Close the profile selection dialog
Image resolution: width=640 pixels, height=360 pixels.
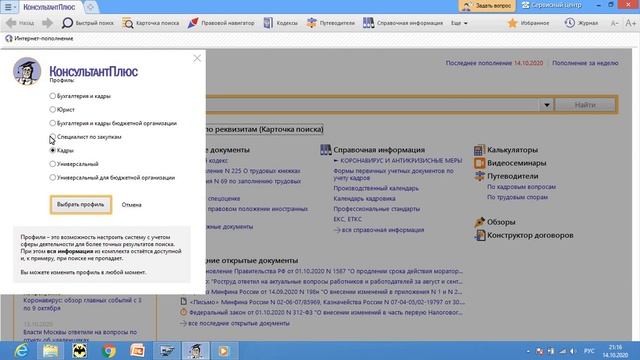click(x=197, y=58)
